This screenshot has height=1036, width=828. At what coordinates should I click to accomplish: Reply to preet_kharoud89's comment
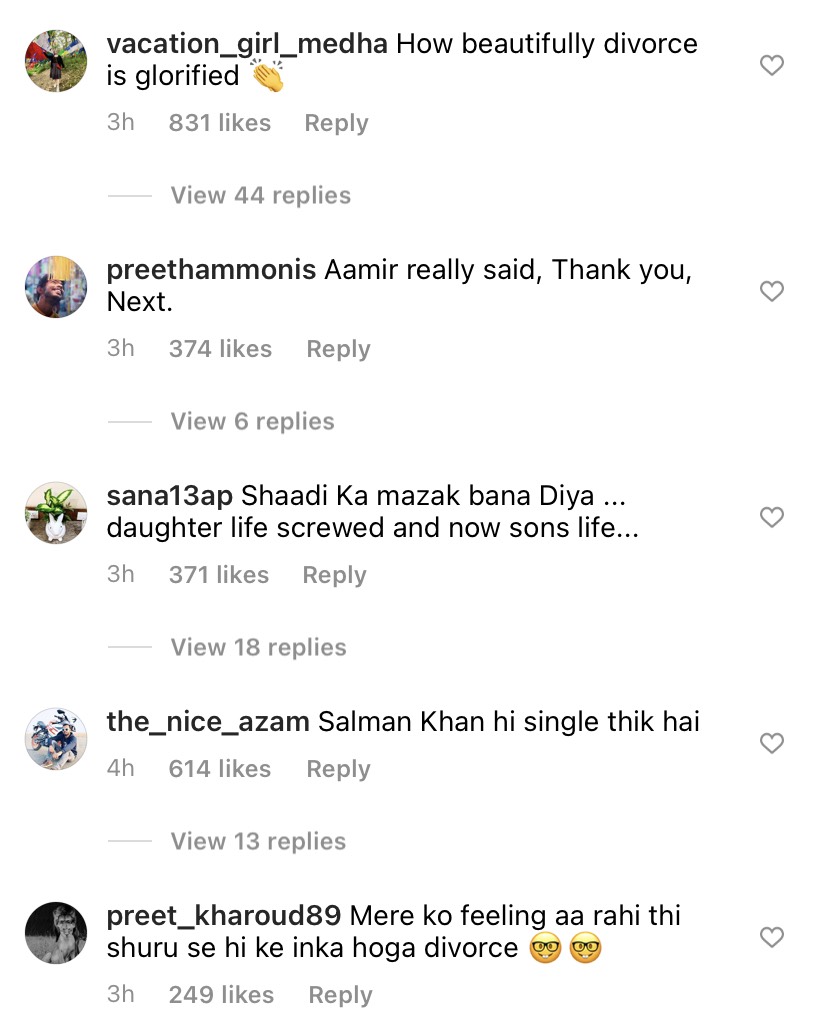click(340, 996)
